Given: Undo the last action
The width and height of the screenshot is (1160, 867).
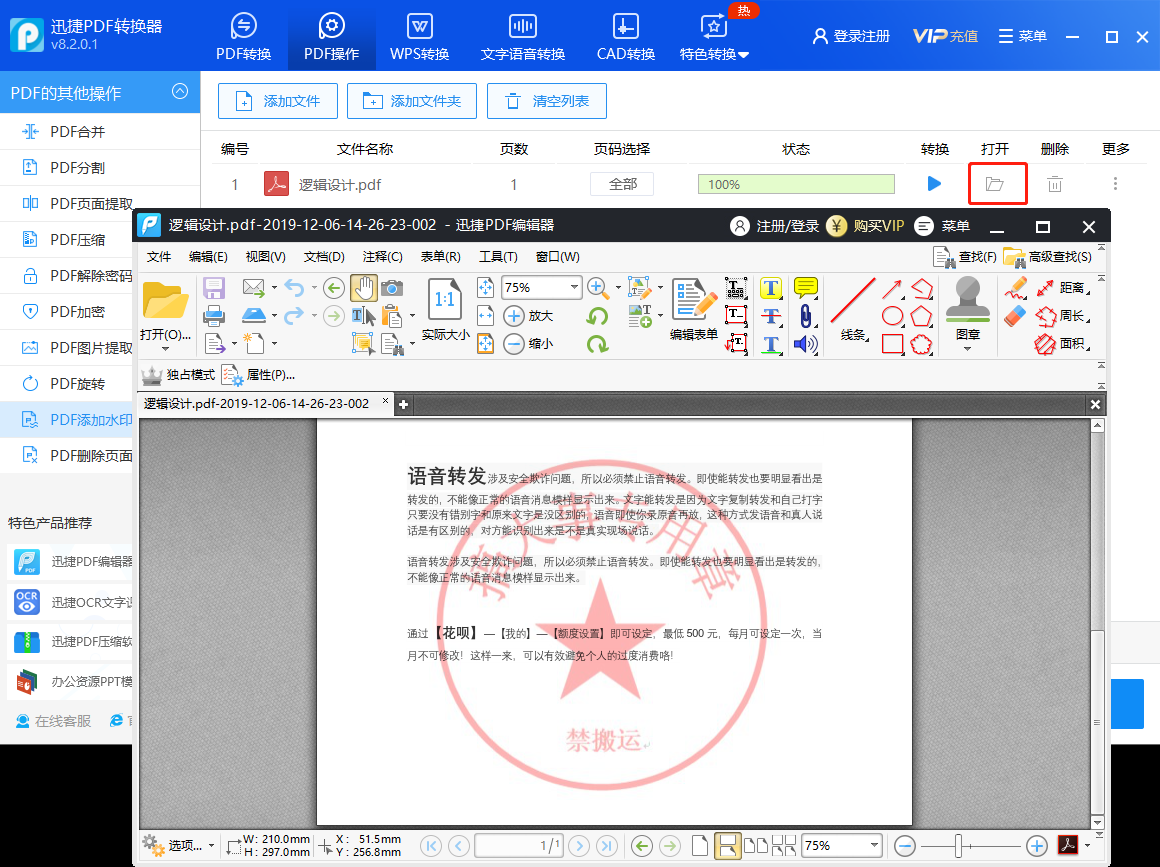Looking at the screenshot, I should pos(294,288).
